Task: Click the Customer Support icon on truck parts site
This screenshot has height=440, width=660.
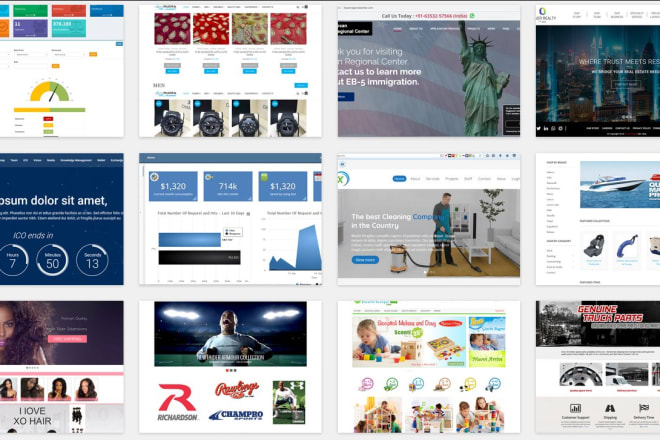Action: point(575,408)
